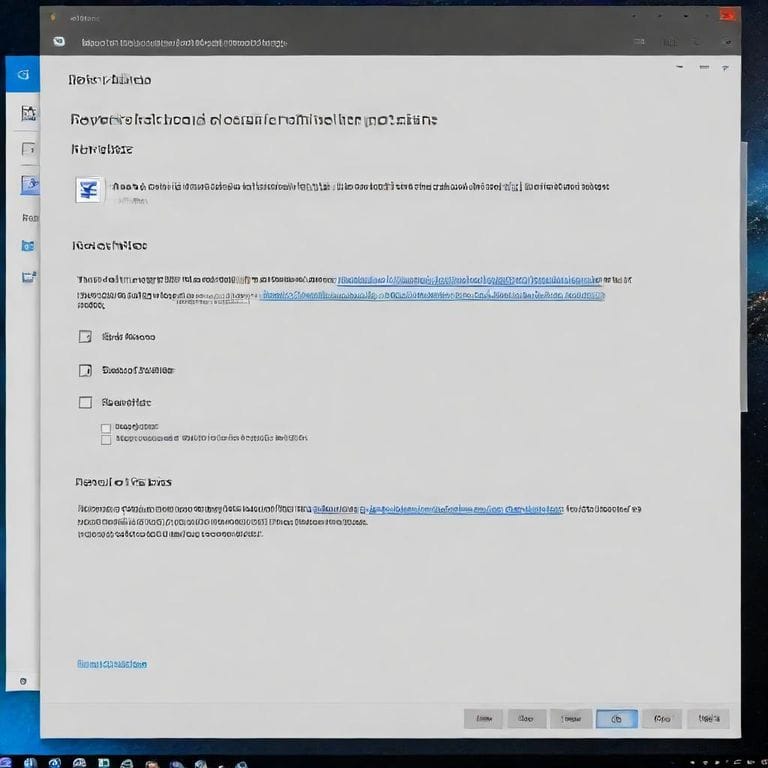This screenshot has height=768, width=768.
Task: Enable the lower small indented checkbox
Action: click(x=106, y=440)
